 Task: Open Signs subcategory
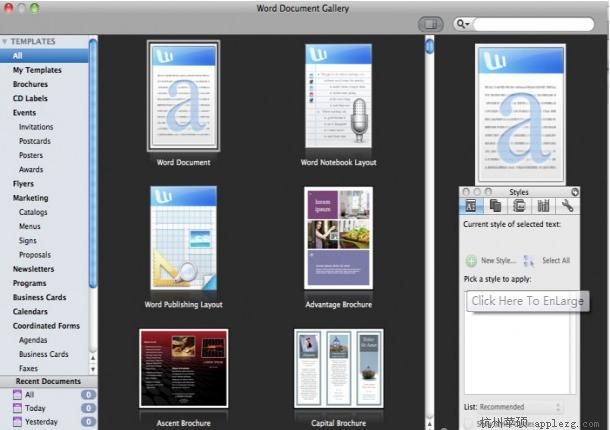[x=28, y=240]
